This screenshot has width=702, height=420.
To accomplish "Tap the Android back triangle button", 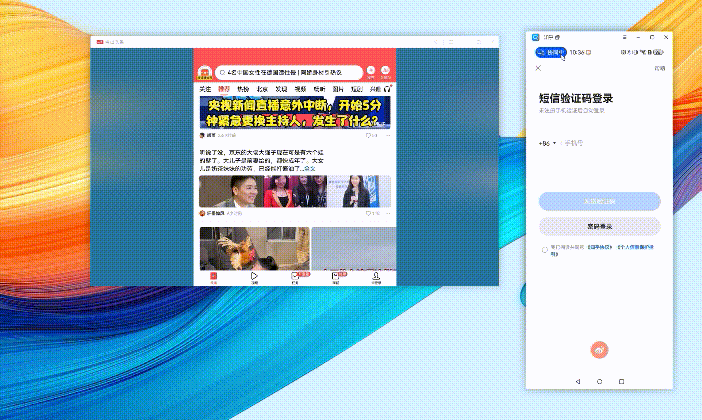I will [x=578, y=381].
